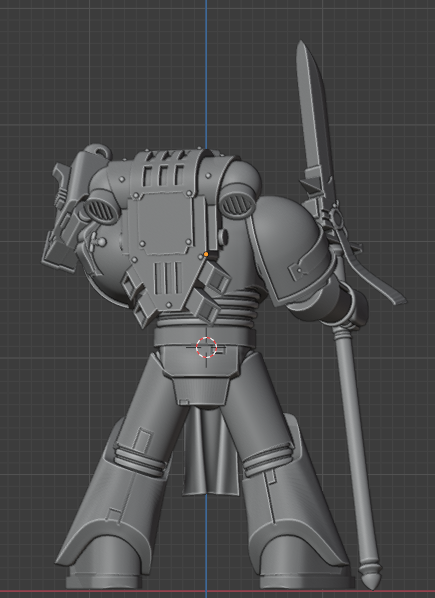Select the top backpack vent slots
Image resolution: width=435 pixels, height=598 pixels.
163,174
